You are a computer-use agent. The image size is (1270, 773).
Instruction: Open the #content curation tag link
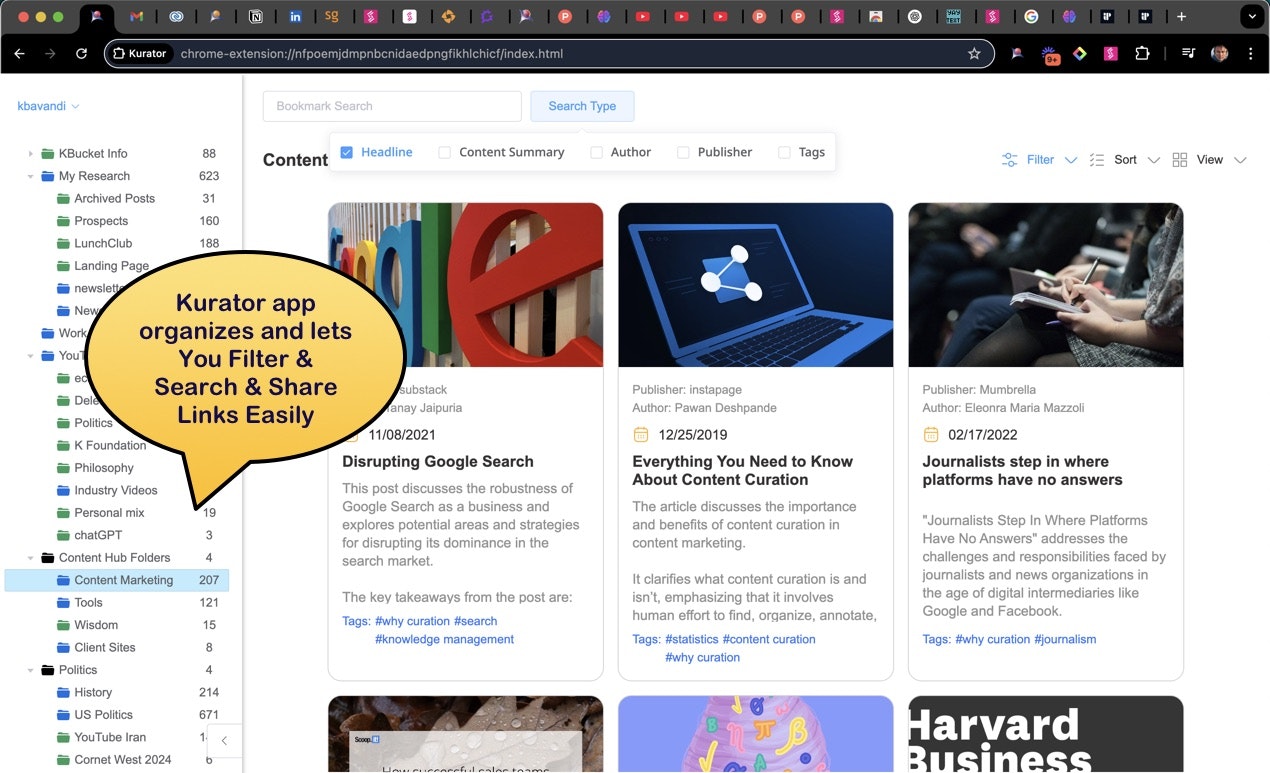tap(771, 639)
